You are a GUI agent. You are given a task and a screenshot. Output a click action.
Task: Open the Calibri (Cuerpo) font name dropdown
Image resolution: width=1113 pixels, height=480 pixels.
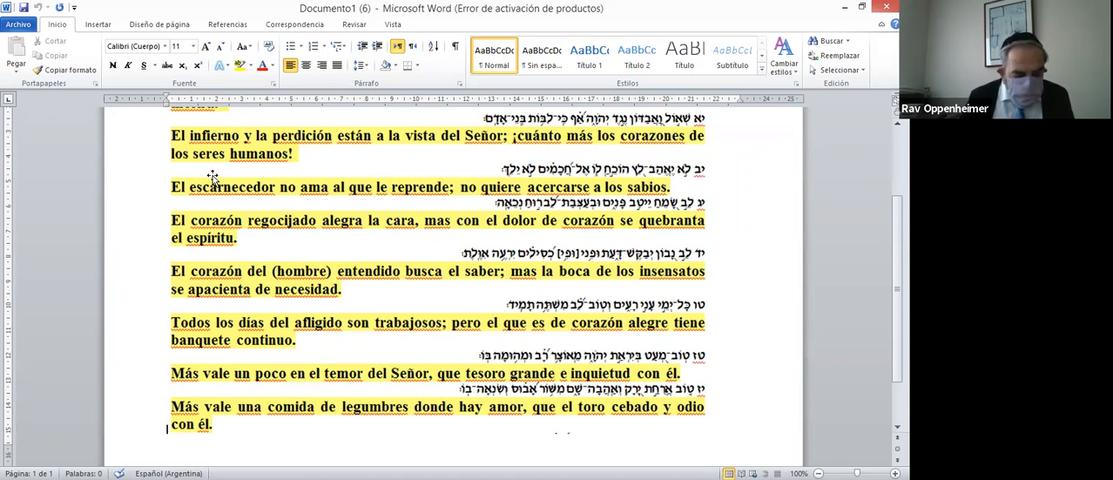(165, 46)
